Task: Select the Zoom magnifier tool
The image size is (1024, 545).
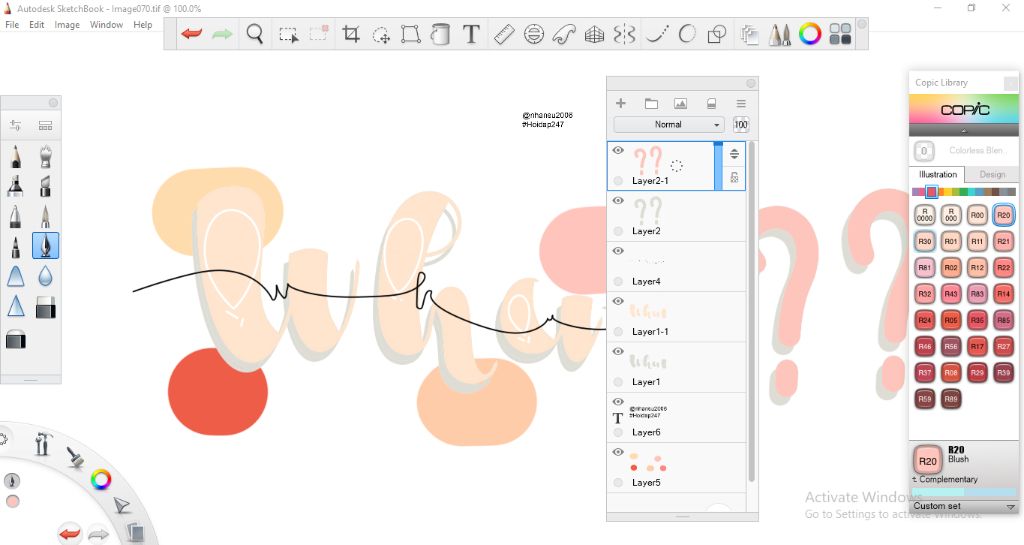Action: [x=255, y=34]
